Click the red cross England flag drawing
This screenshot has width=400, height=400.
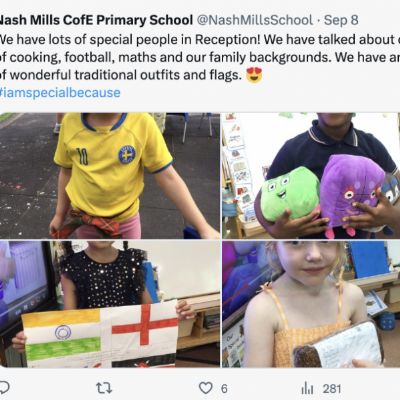pyautogui.click(x=145, y=326)
